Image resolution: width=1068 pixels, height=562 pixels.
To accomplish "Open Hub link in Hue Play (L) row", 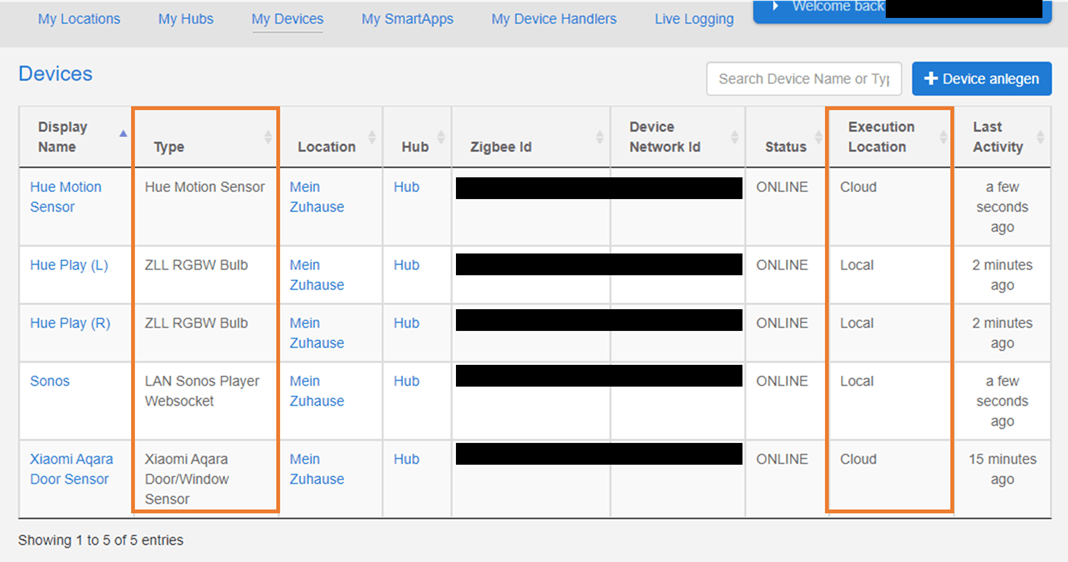I will [x=407, y=265].
